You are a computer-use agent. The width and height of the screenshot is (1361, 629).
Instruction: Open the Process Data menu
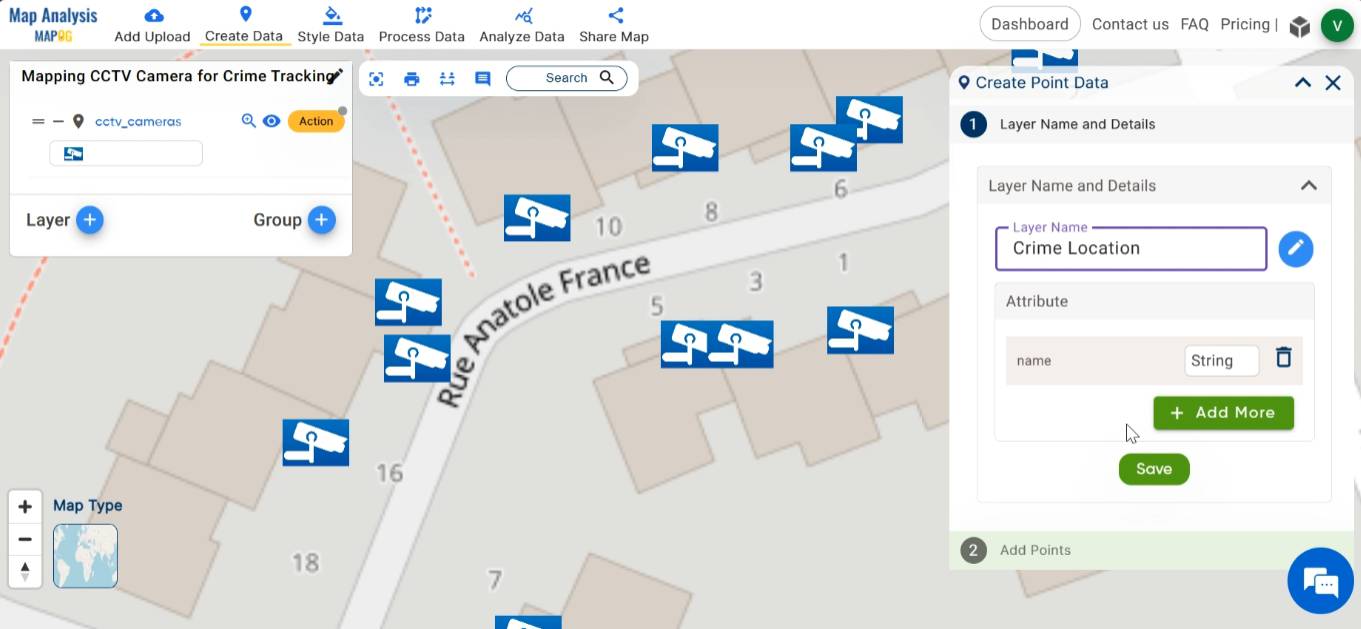tap(422, 25)
